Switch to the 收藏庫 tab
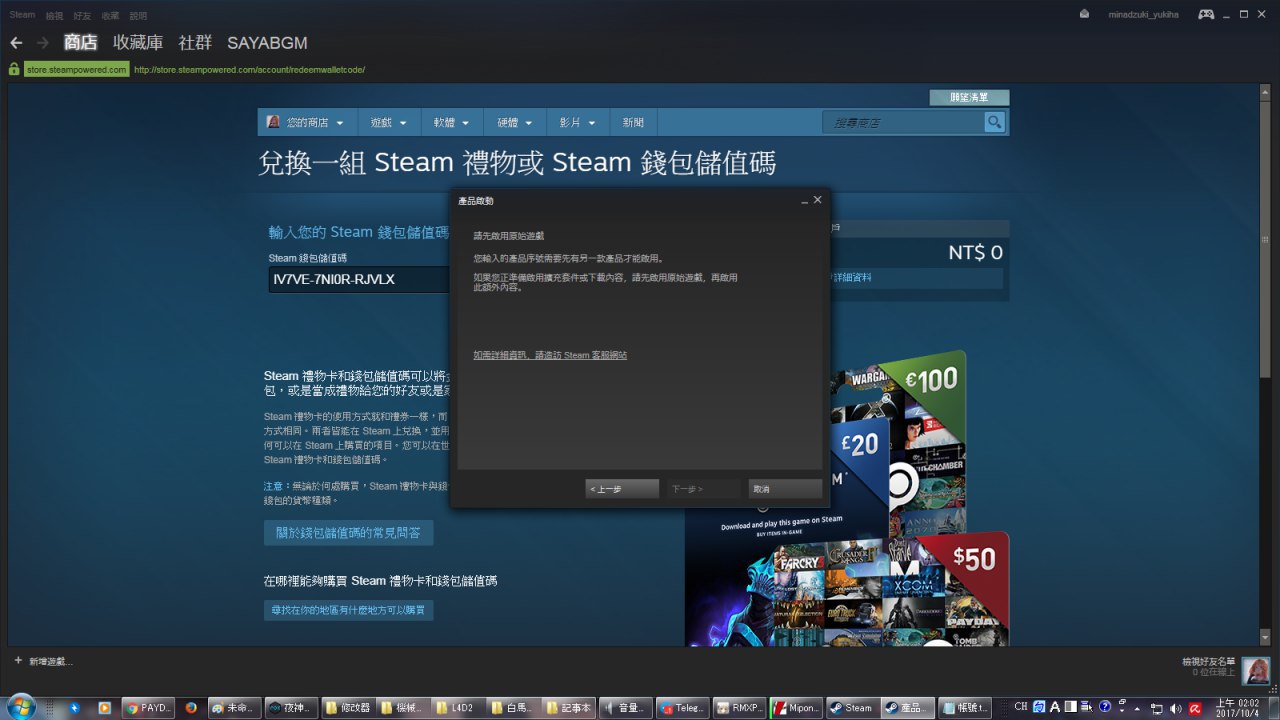This screenshot has height=720, width=1280. click(138, 43)
